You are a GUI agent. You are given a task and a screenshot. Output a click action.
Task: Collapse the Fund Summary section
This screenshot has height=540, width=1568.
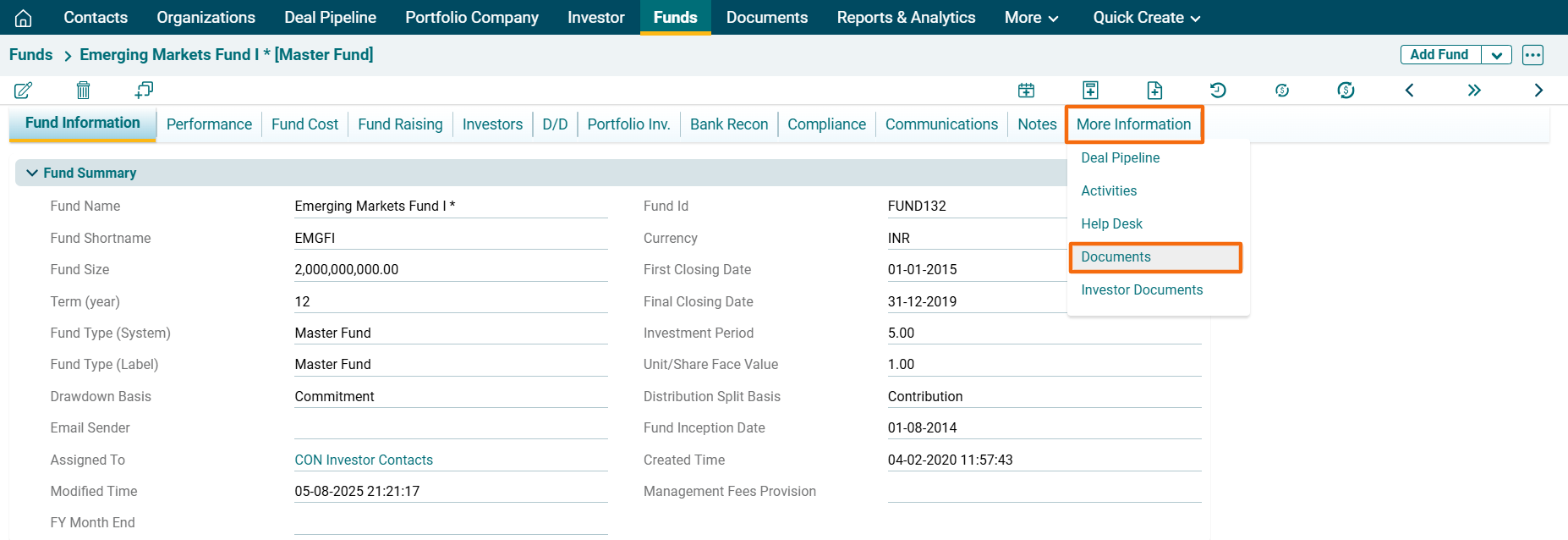(x=32, y=173)
